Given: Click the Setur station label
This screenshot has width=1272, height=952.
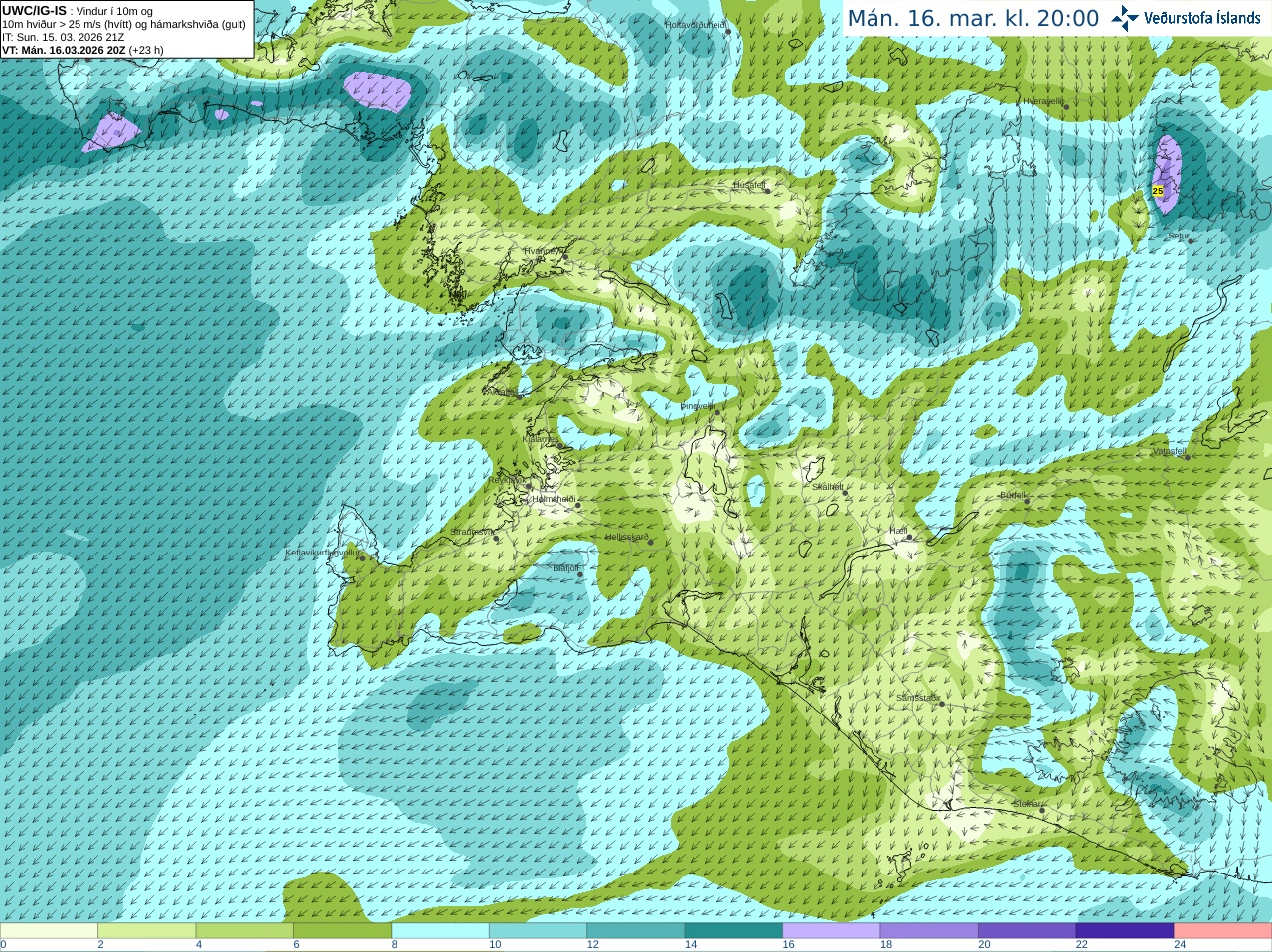Looking at the screenshot, I should click(x=1179, y=237).
